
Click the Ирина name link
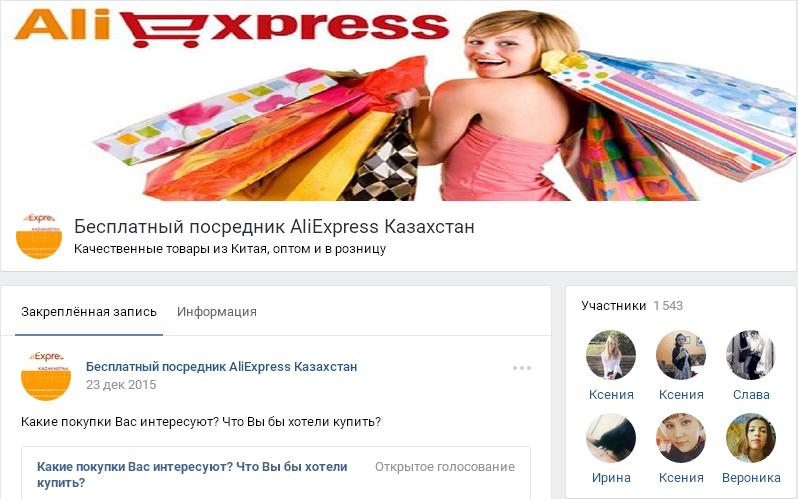click(611, 478)
